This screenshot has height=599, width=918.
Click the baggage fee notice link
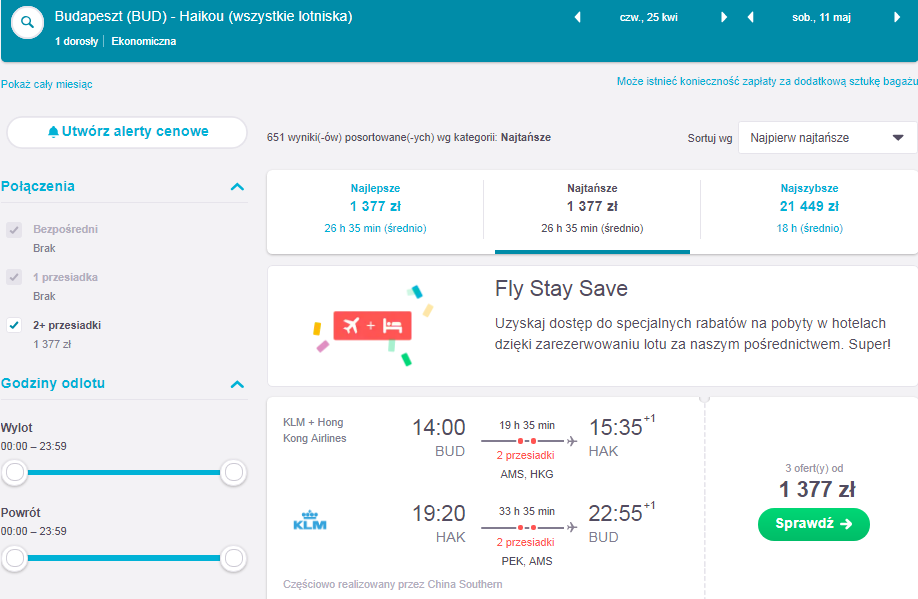767,81
